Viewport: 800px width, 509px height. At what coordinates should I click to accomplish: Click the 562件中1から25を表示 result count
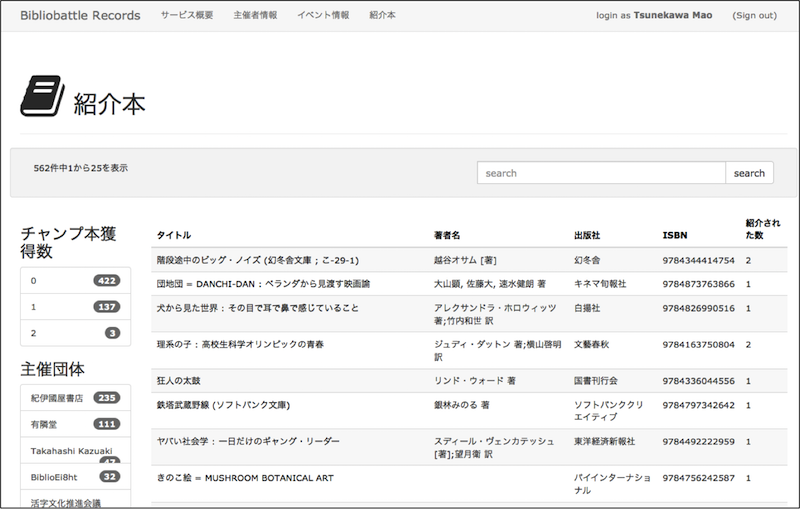coord(81,168)
